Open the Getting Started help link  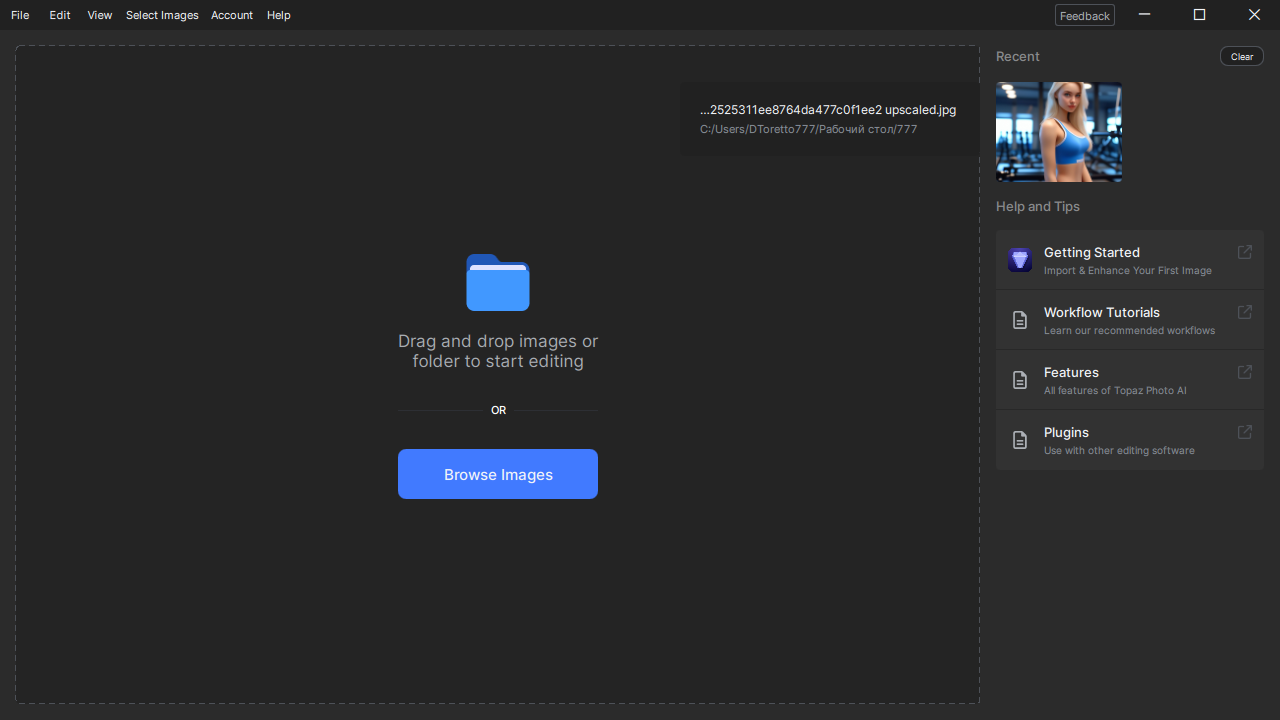pyautogui.click(x=1130, y=260)
